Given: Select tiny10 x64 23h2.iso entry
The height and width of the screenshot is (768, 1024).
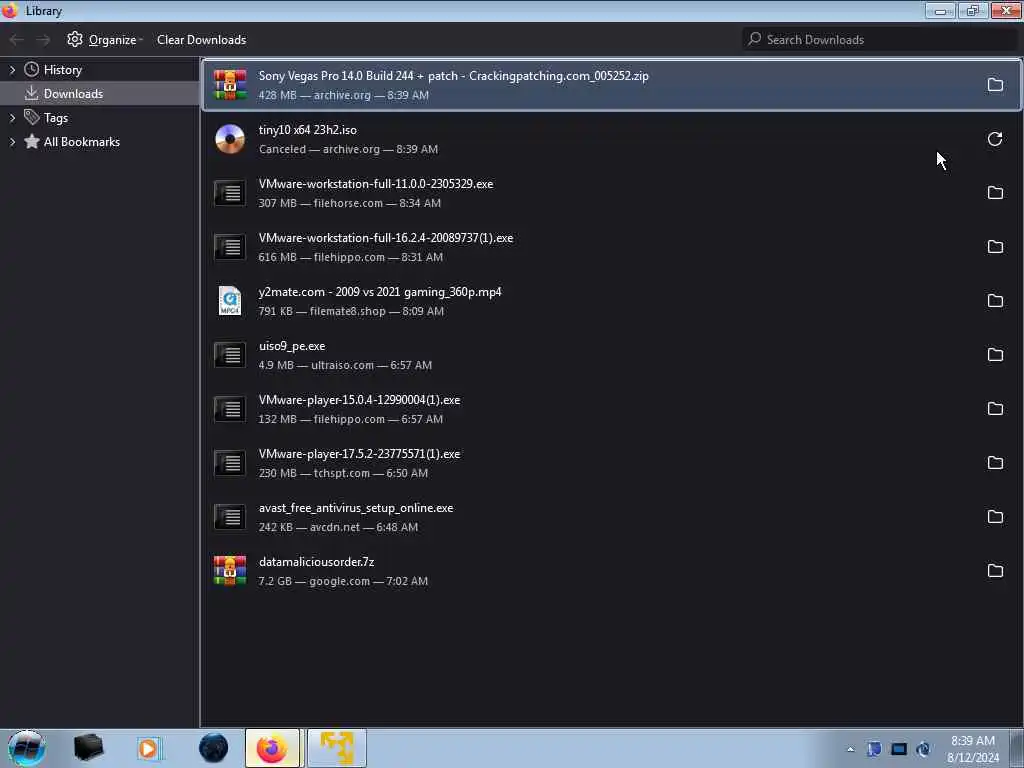Looking at the screenshot, I should [611, 139].
